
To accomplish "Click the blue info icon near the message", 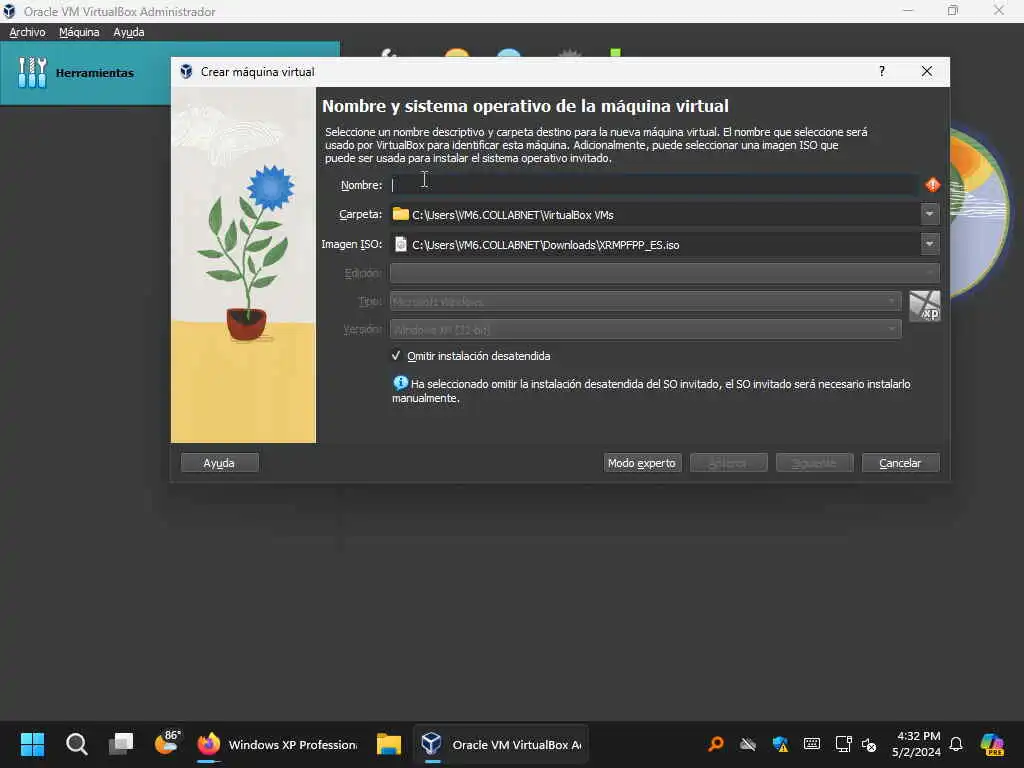I will (x=400, y=383).
